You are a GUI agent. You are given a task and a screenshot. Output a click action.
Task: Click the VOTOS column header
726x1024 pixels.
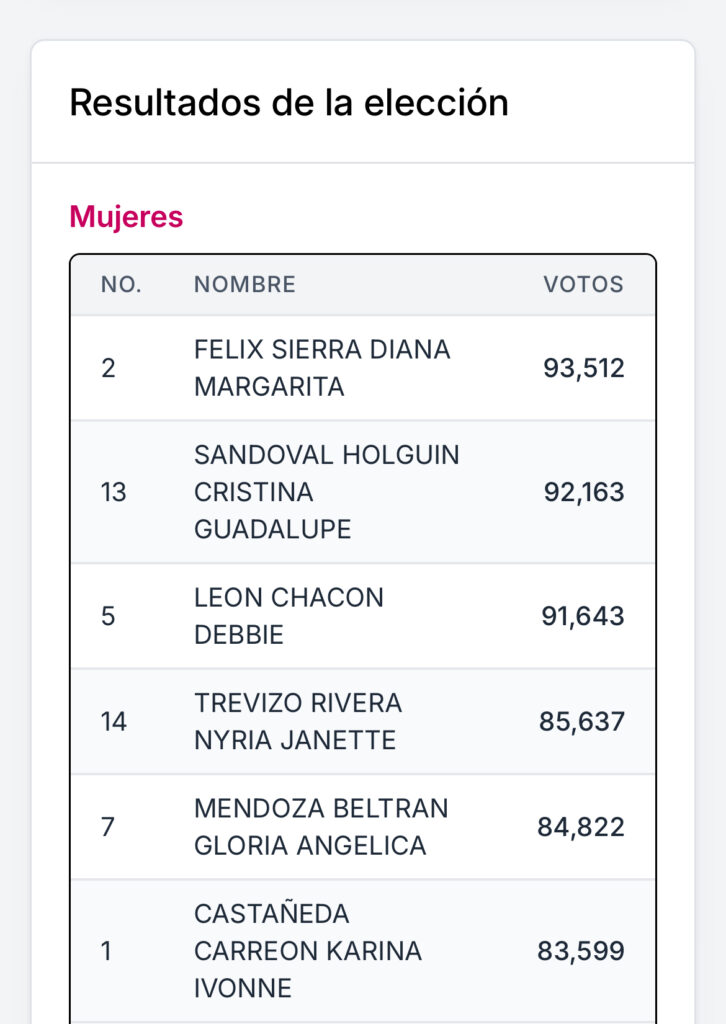coord(584,284)
